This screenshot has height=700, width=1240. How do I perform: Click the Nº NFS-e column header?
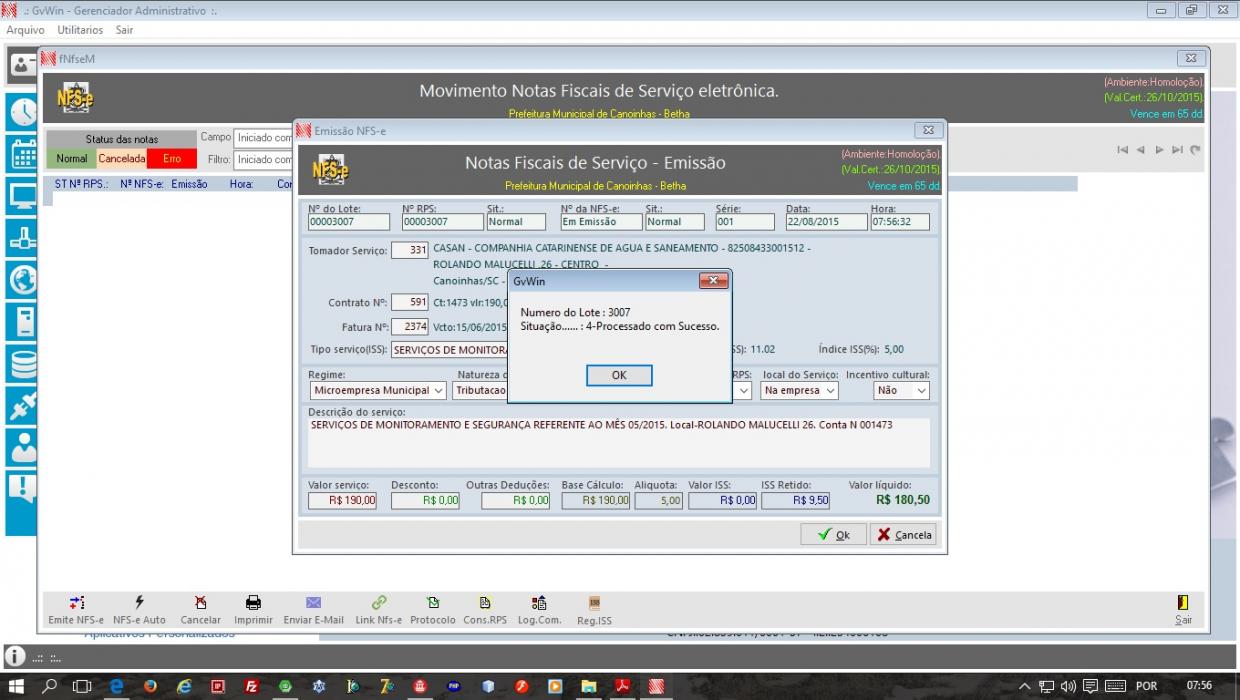(x=141, y=184)
